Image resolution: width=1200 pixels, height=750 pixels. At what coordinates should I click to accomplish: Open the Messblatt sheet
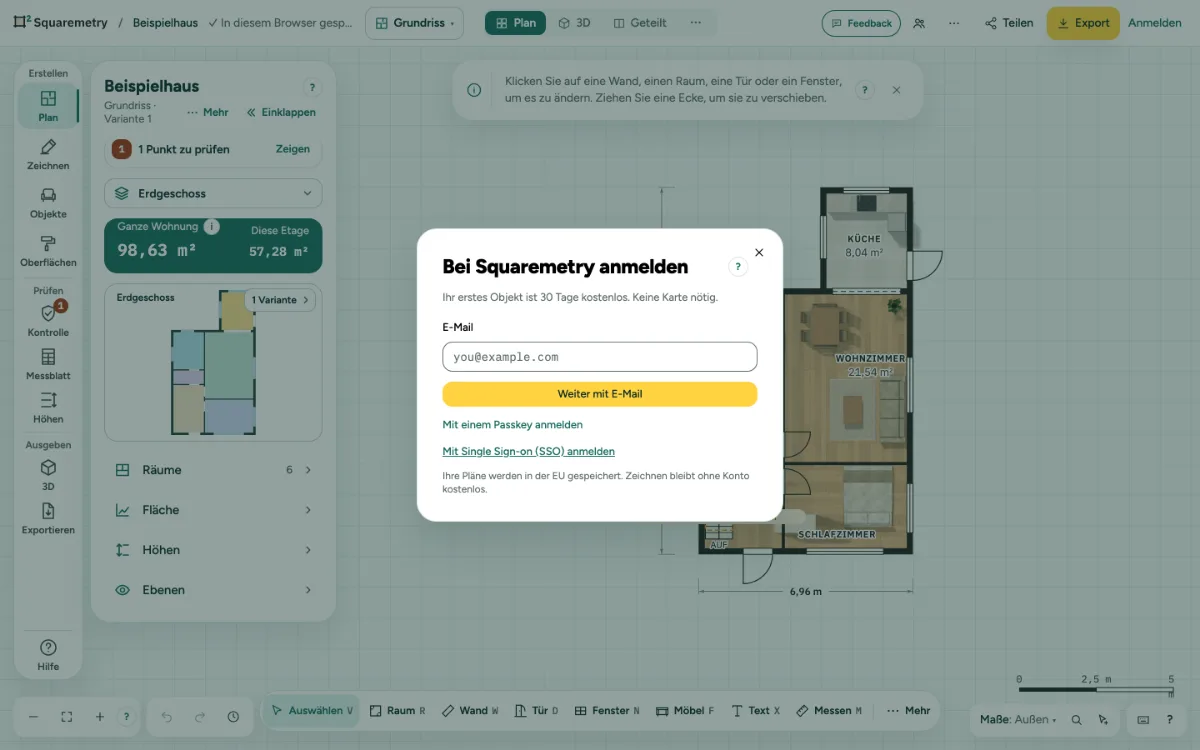click(x=48, y=364)
